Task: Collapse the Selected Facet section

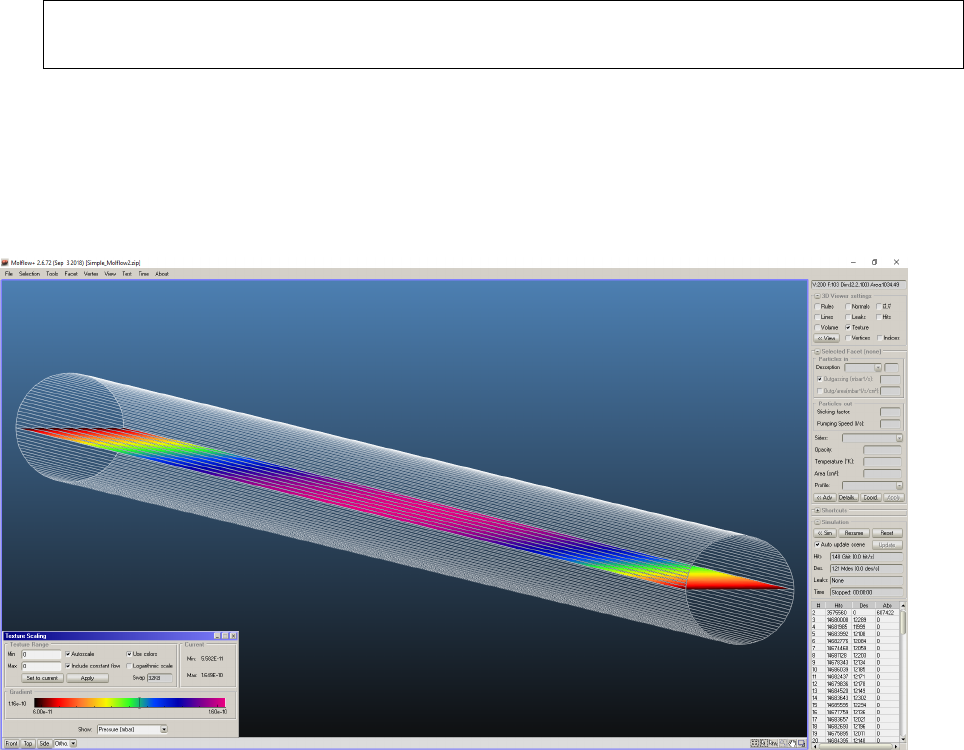Action: (x=818, y=352)
